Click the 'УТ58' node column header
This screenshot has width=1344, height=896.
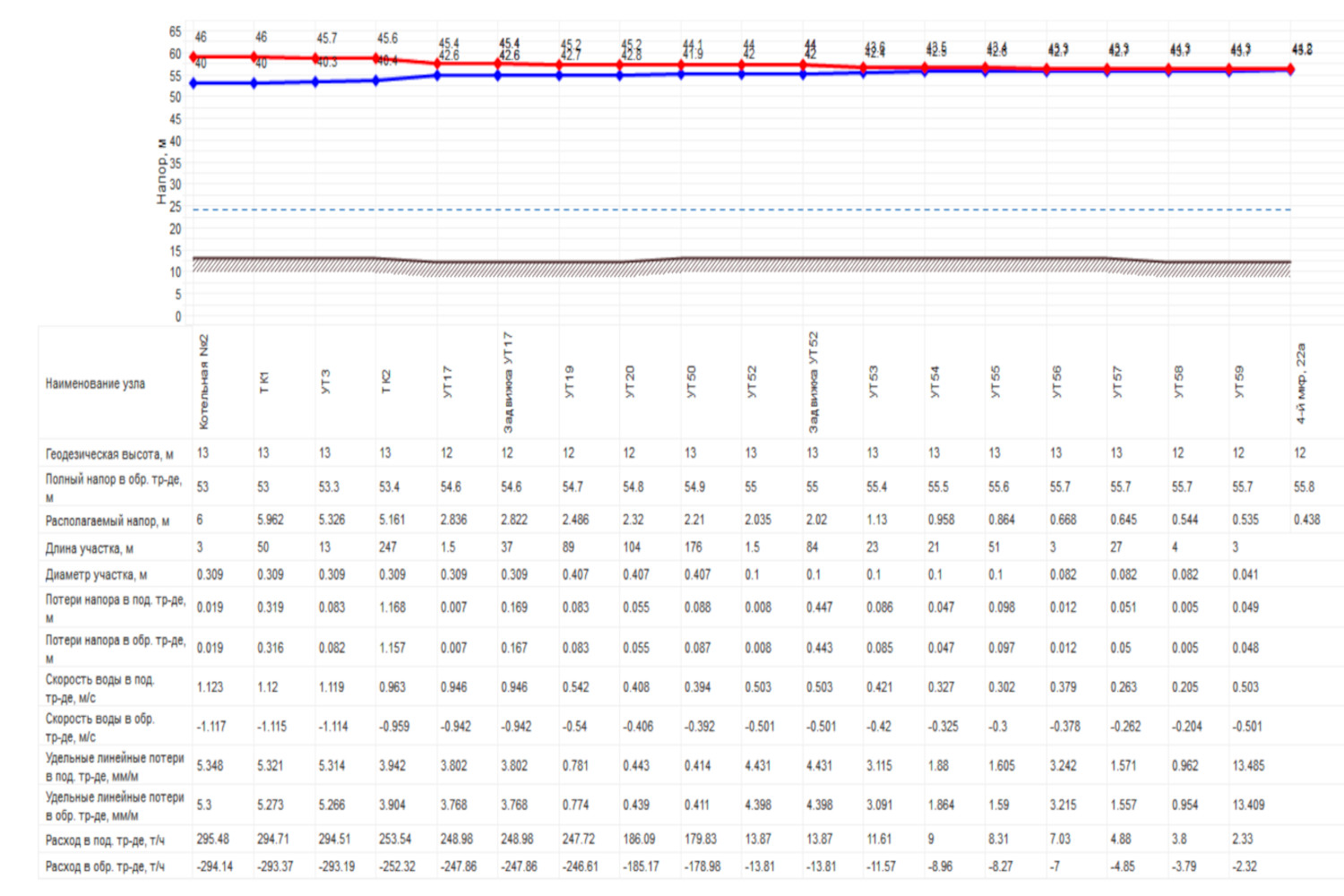click(1178, 381)
